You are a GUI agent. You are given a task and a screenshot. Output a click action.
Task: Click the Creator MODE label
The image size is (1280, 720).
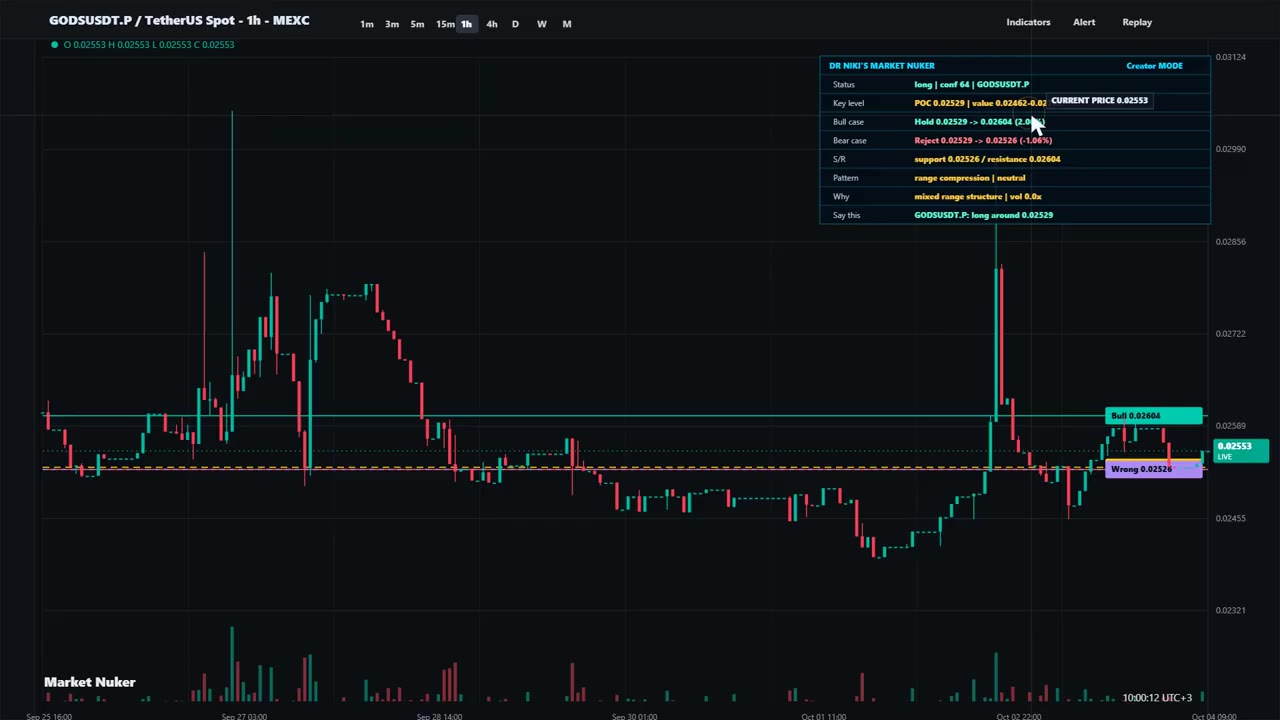pyautogui.click(x=1154, y=66)
